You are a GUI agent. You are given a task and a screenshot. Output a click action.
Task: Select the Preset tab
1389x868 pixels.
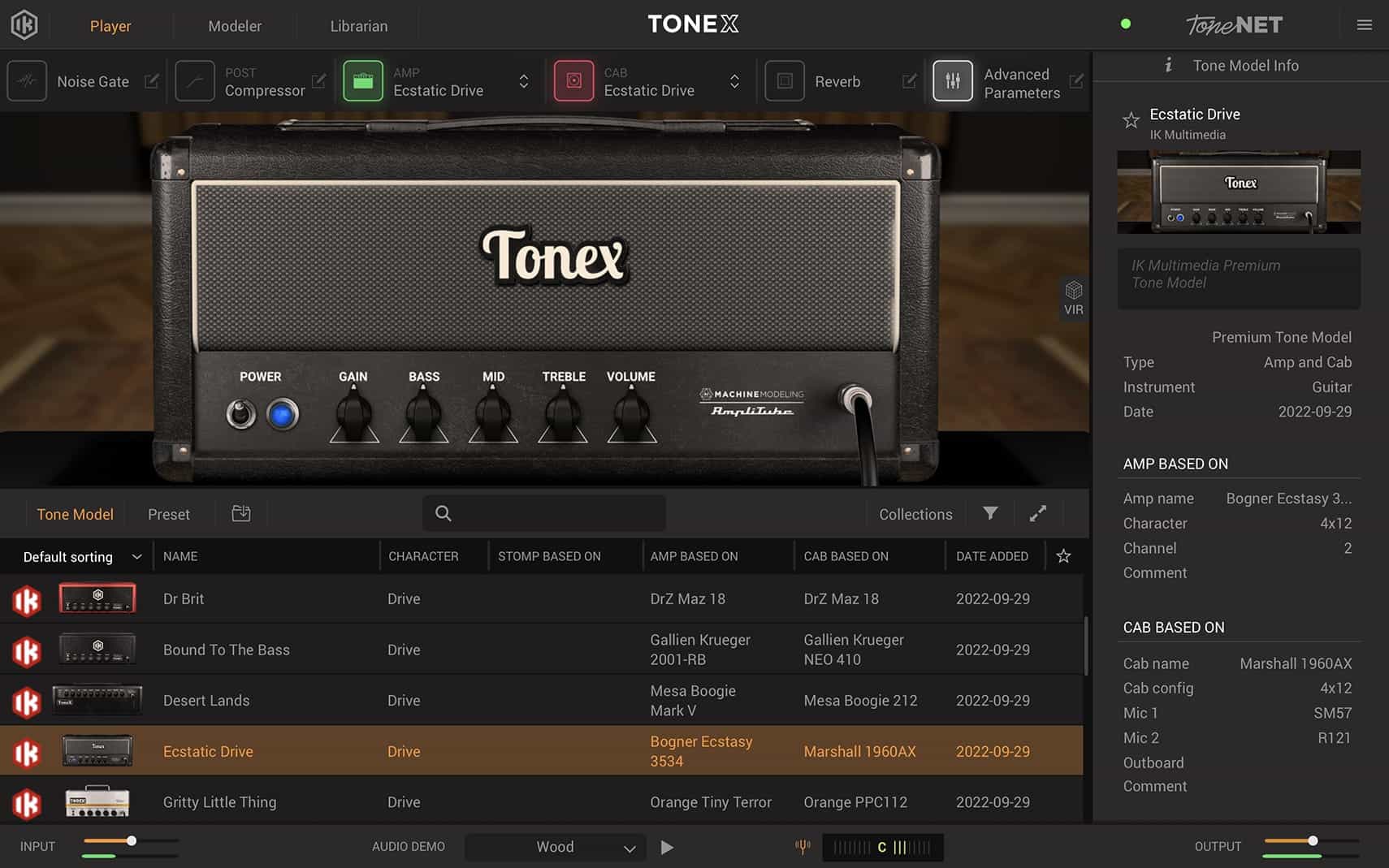point(169,514)
